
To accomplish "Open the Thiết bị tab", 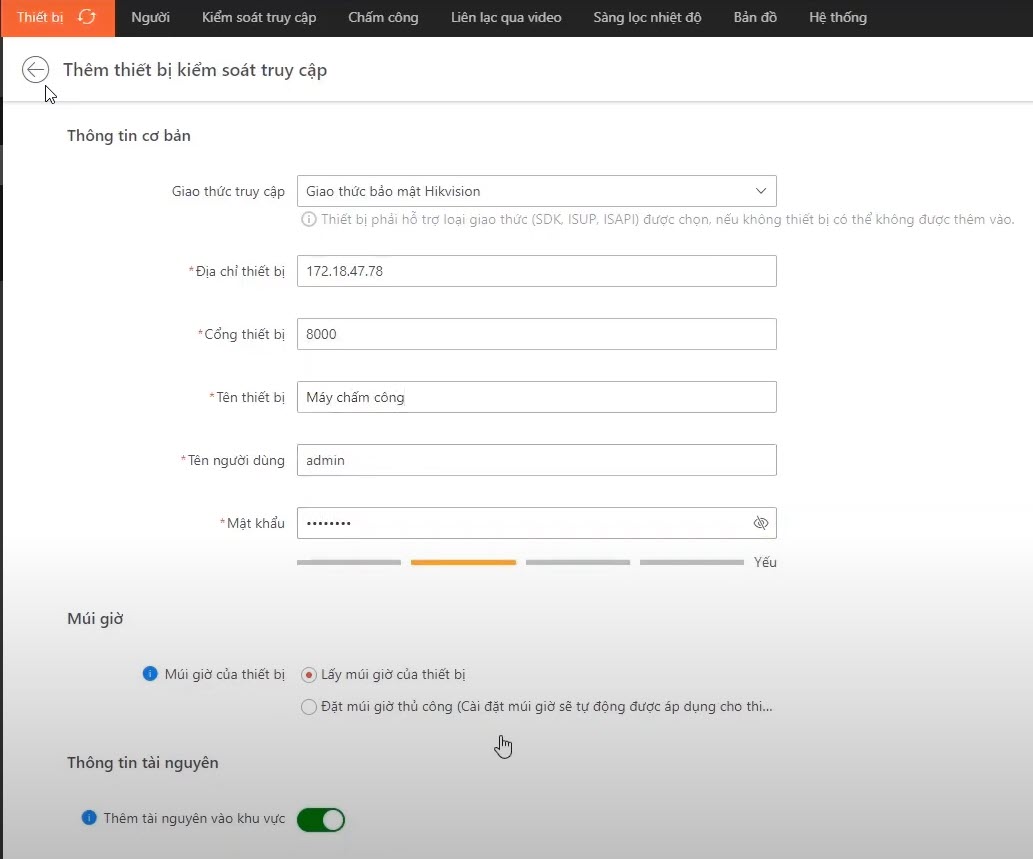I will [40, 17].
